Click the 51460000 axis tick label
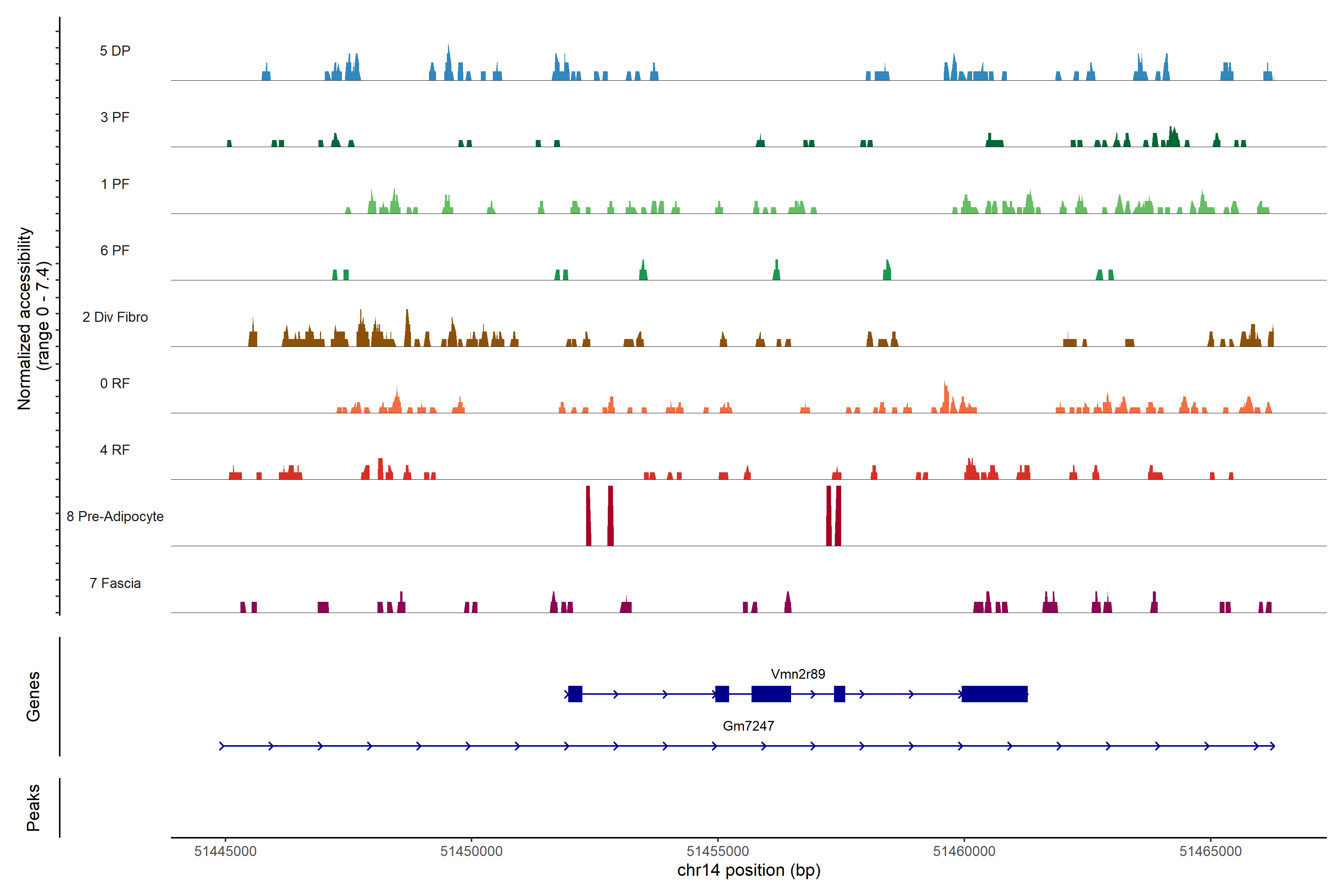Viewport: 1344px width, 896px height. tap(964, 851)
